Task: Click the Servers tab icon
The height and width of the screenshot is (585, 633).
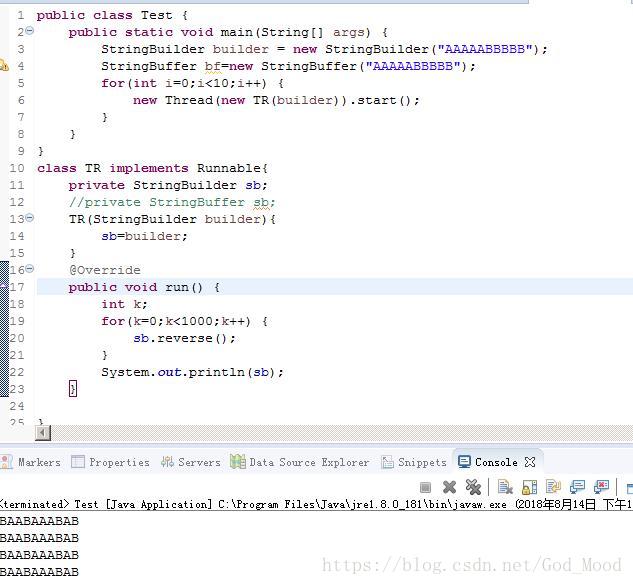Action: click(167, 461)
